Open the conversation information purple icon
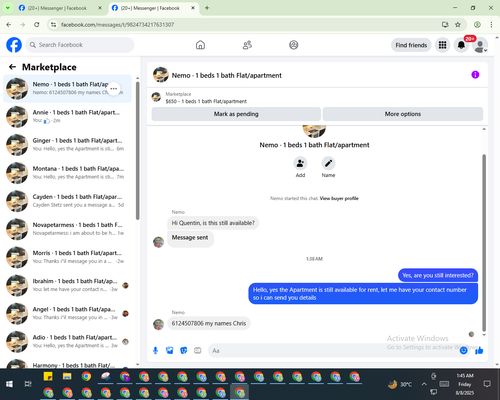Viewport: 500px width, 400px height. [x=475, y=75]
